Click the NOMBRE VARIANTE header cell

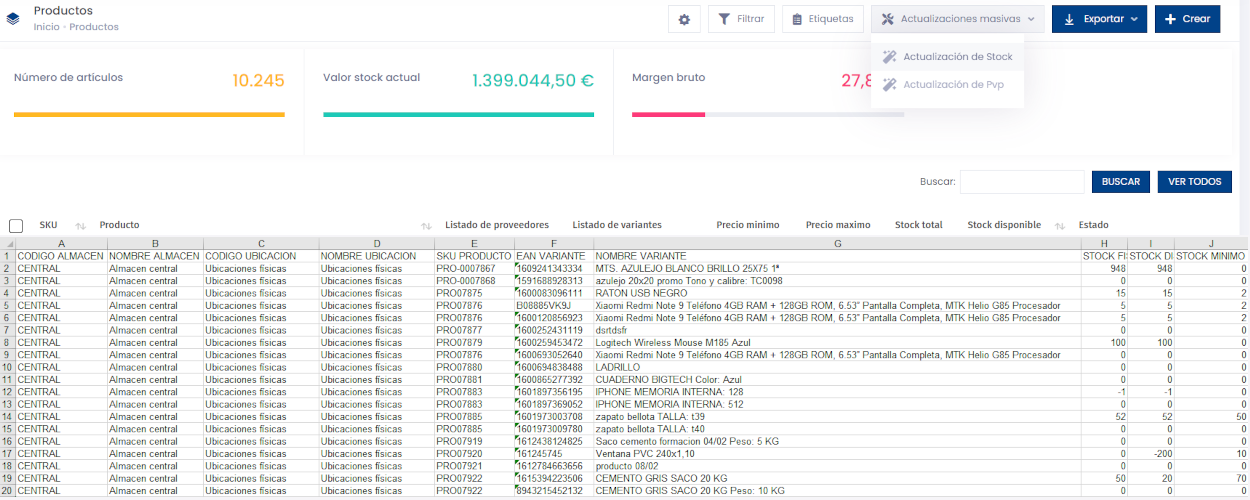click(x=837, y=256)
